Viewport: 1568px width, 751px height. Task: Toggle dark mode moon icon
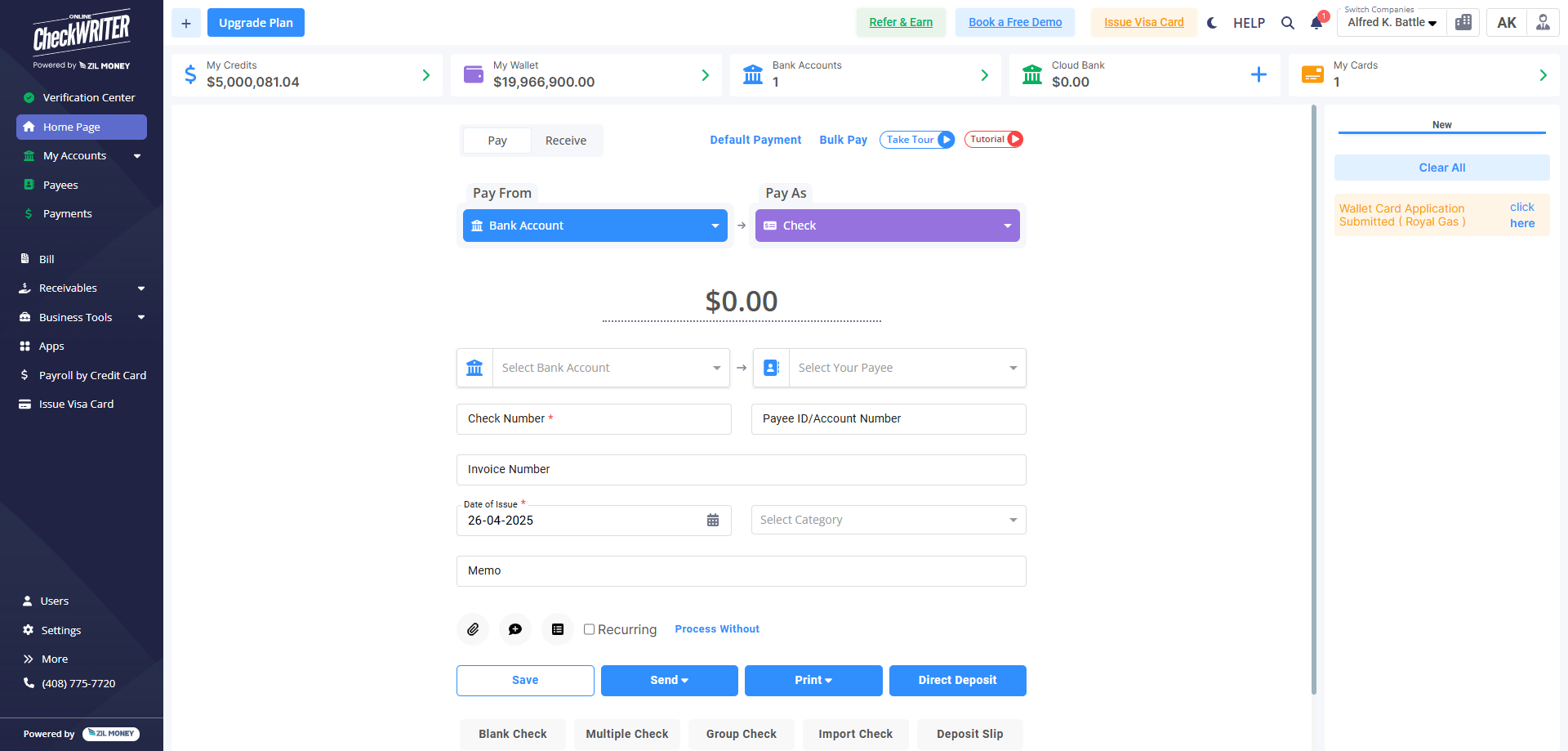pos(1212,23)
